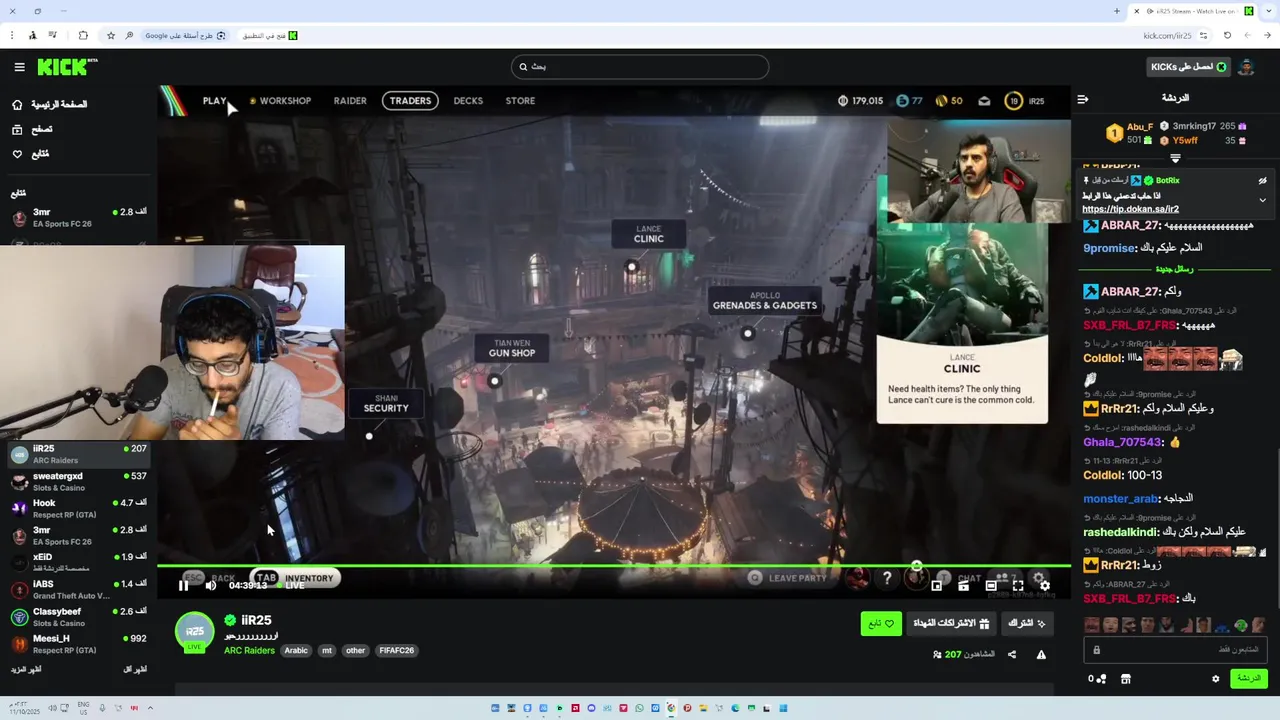The height and width of the screenshot is (720, 1280).
Task: Select iiR25 ARC Raiders sidebar entry
Action: coord(78,454)
